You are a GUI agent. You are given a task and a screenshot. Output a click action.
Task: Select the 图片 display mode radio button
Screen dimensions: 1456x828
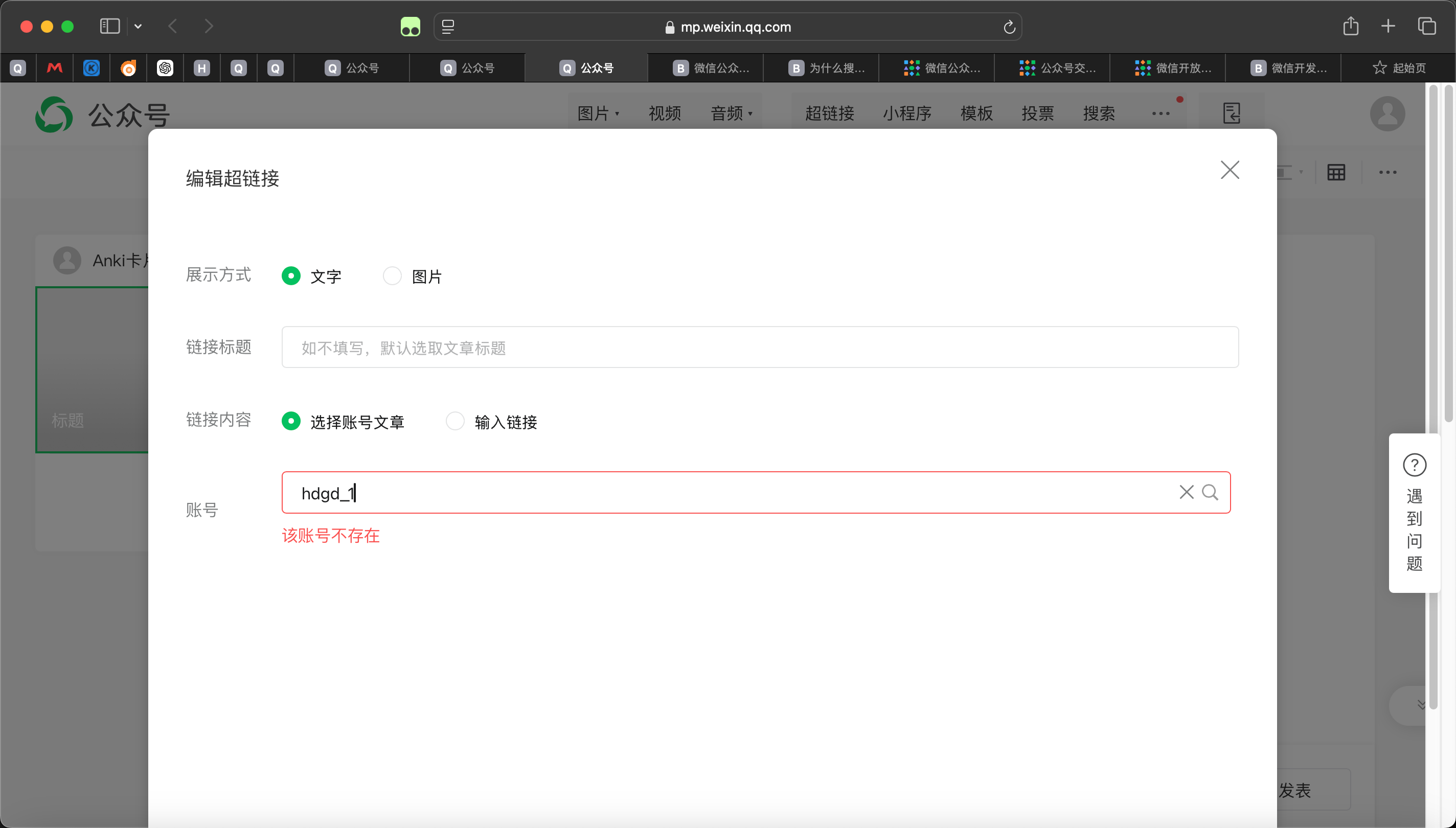point(393,276)
